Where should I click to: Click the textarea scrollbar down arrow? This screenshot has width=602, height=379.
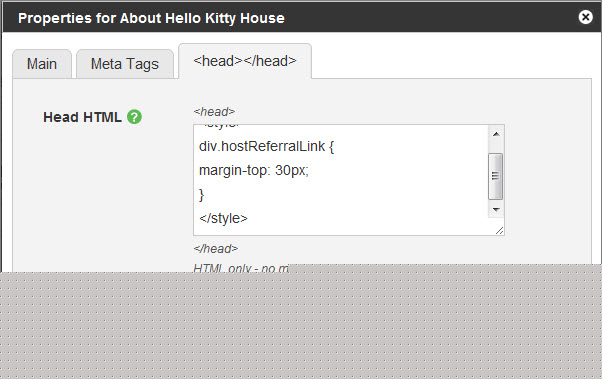click(x=496, y=210)
